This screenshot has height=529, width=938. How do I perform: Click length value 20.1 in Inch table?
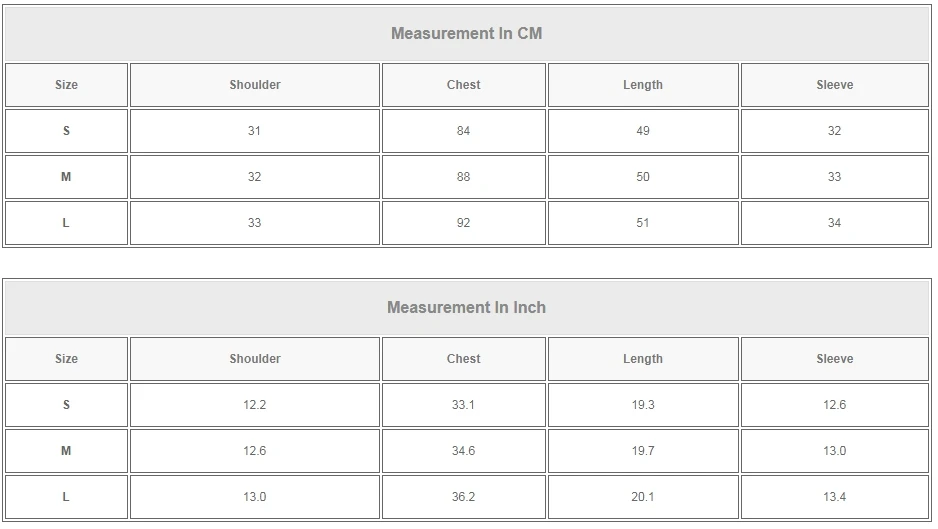[x=643, y=497]
